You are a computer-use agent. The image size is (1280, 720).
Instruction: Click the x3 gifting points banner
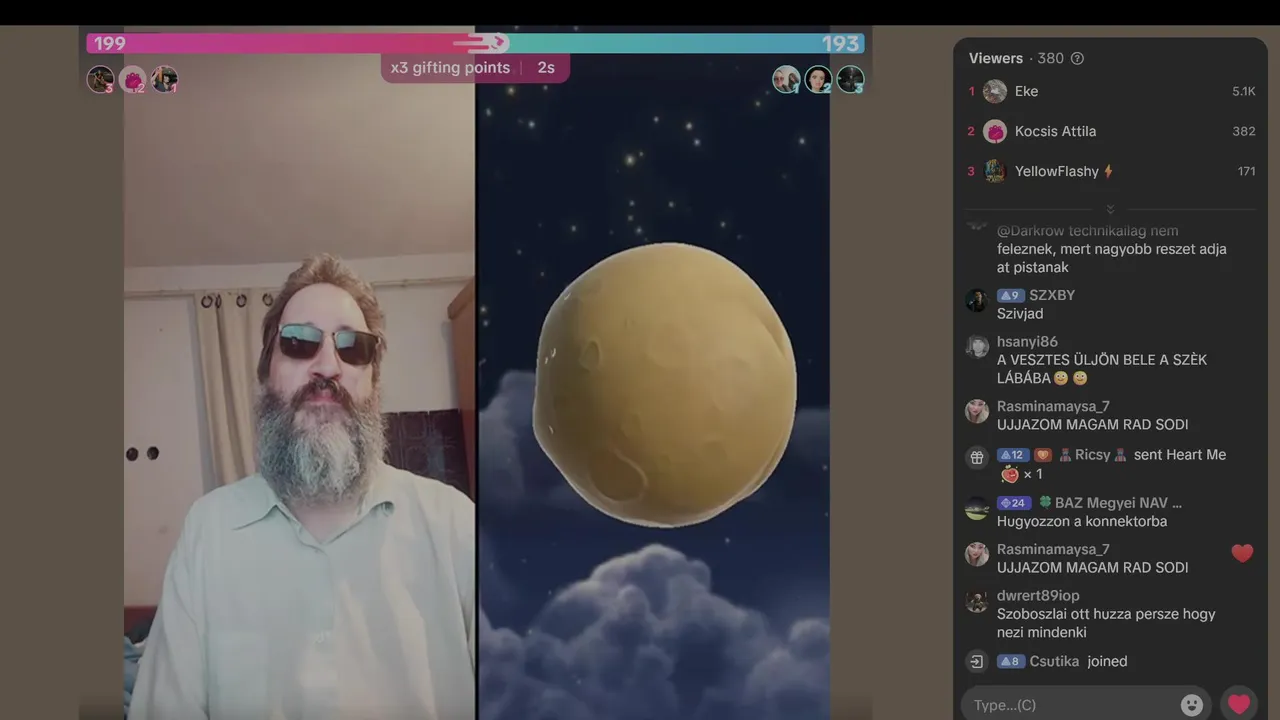(x=475, y=67)
